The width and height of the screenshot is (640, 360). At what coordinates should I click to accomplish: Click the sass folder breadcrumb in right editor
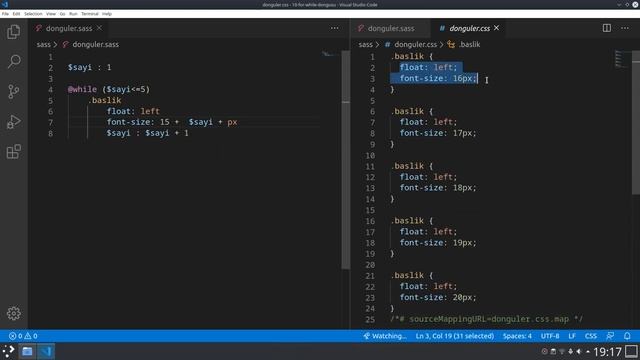coord(365,44)
